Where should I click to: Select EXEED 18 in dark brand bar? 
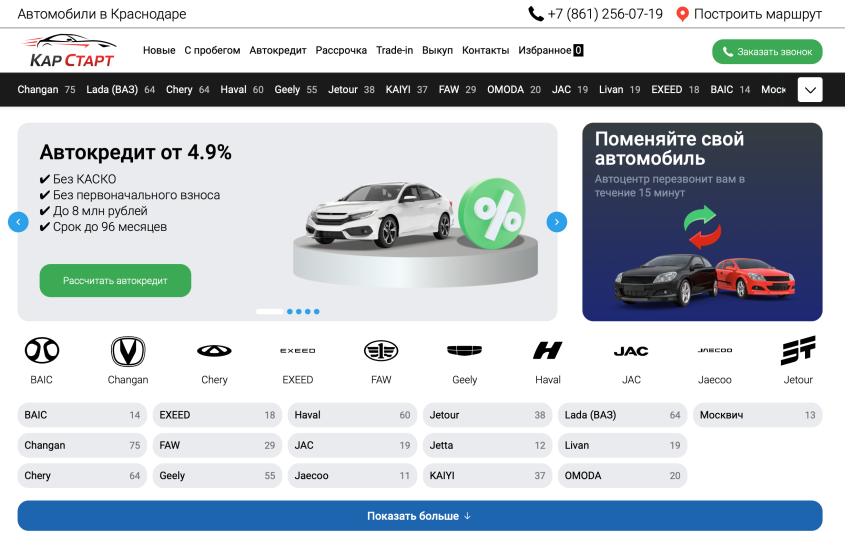675,89
